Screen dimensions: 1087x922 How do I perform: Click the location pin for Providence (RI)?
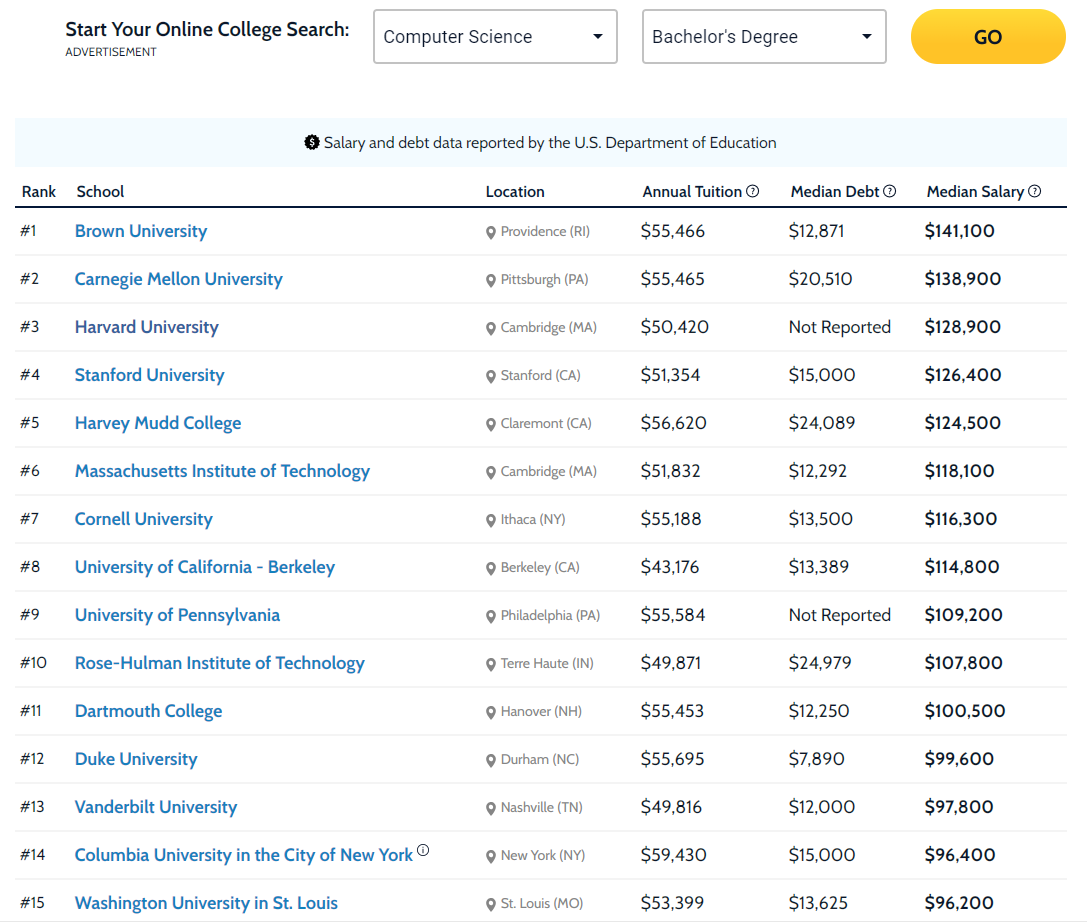(x=491, y=232)
